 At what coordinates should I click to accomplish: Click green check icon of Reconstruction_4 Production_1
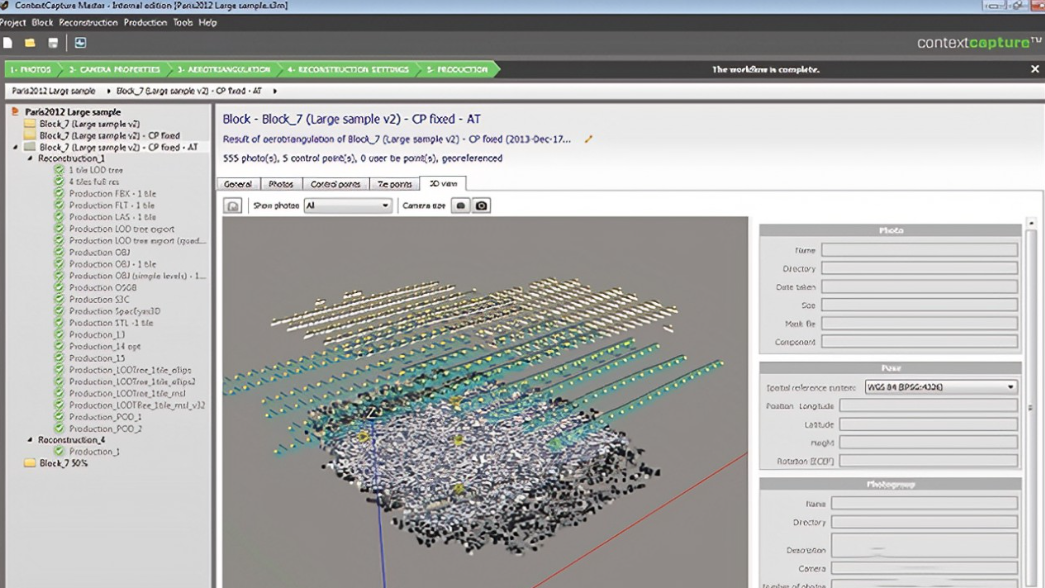click(x=59, y=451)
